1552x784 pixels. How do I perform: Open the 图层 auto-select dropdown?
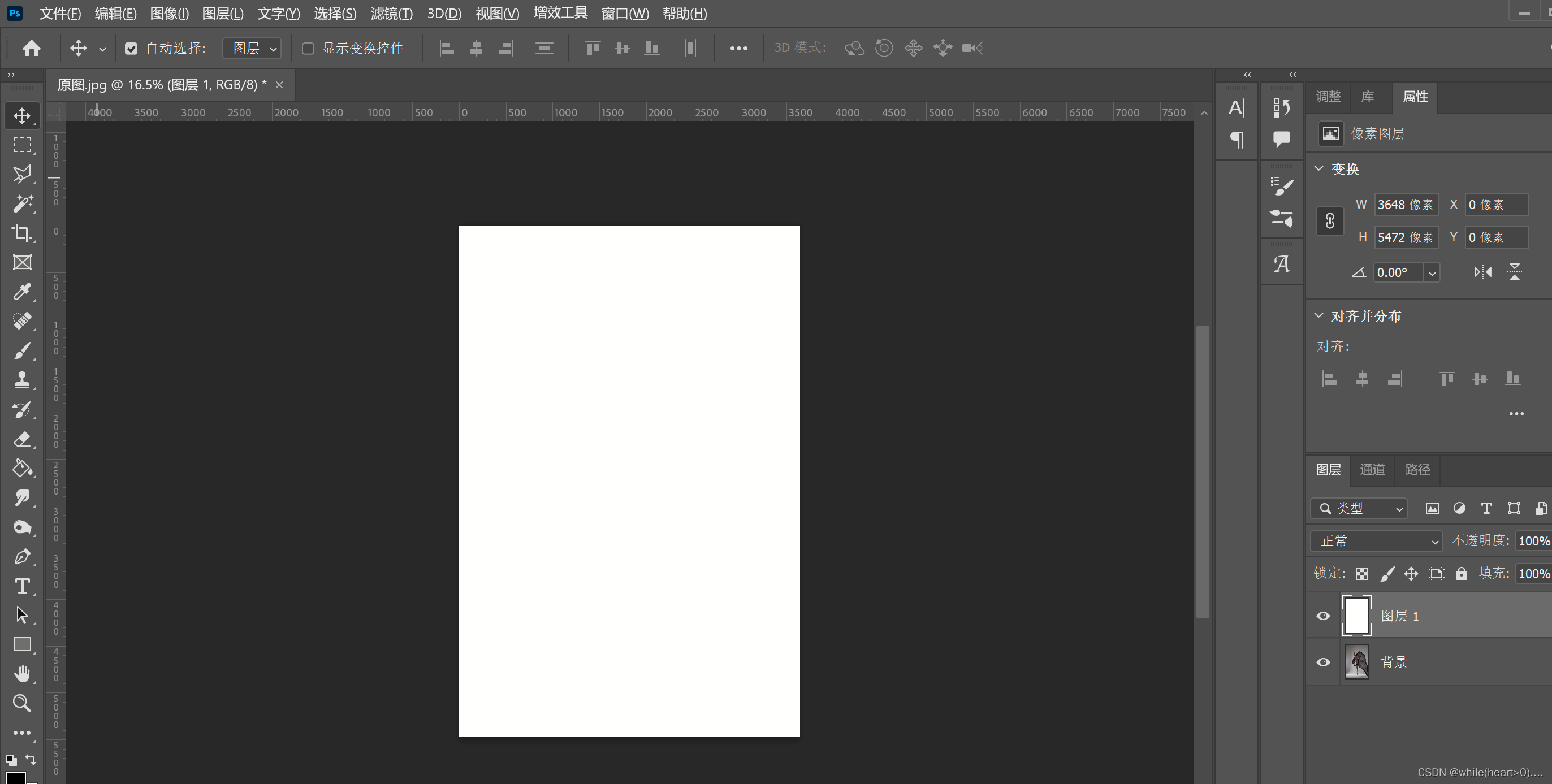click(x=252, y=49)
